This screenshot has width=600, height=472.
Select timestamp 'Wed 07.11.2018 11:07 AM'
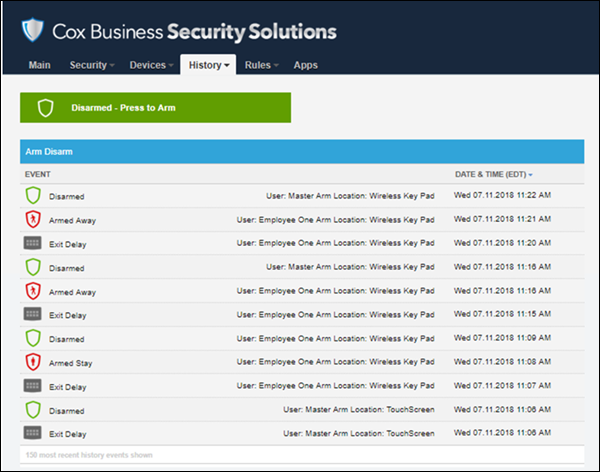502,385
